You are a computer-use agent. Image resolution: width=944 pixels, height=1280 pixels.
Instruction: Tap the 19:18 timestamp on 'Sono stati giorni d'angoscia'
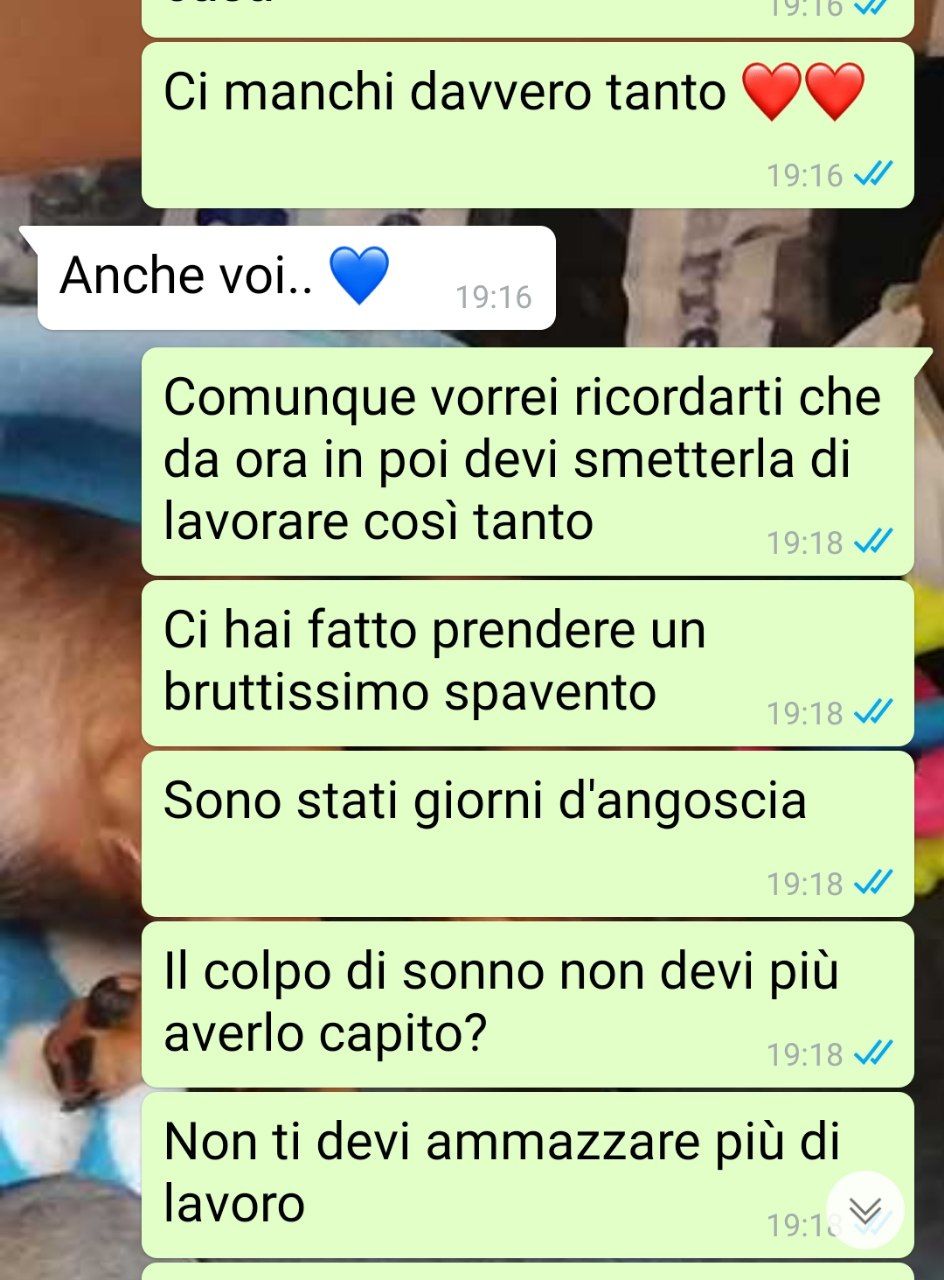click(805, 884)
